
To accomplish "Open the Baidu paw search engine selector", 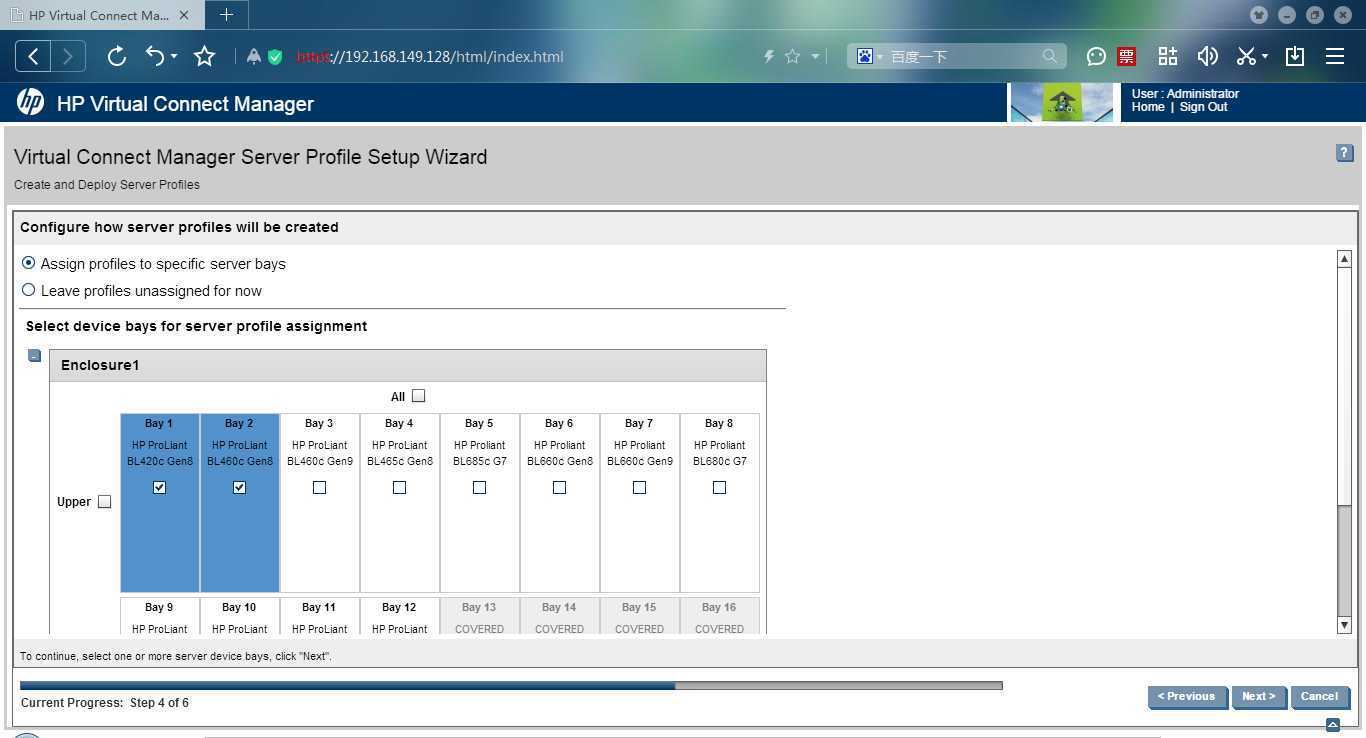I will [868, 57].
